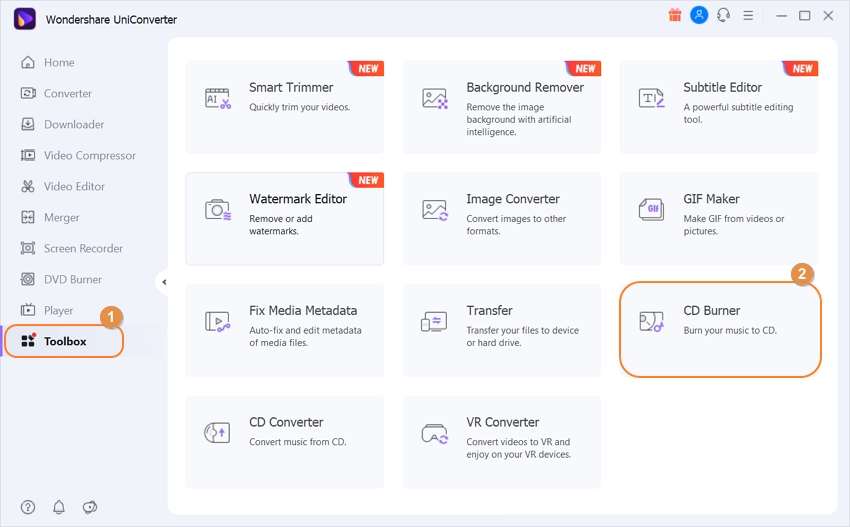Open the Image Converter title
Screen dimensions: 850x527
[x=513, y=199]
